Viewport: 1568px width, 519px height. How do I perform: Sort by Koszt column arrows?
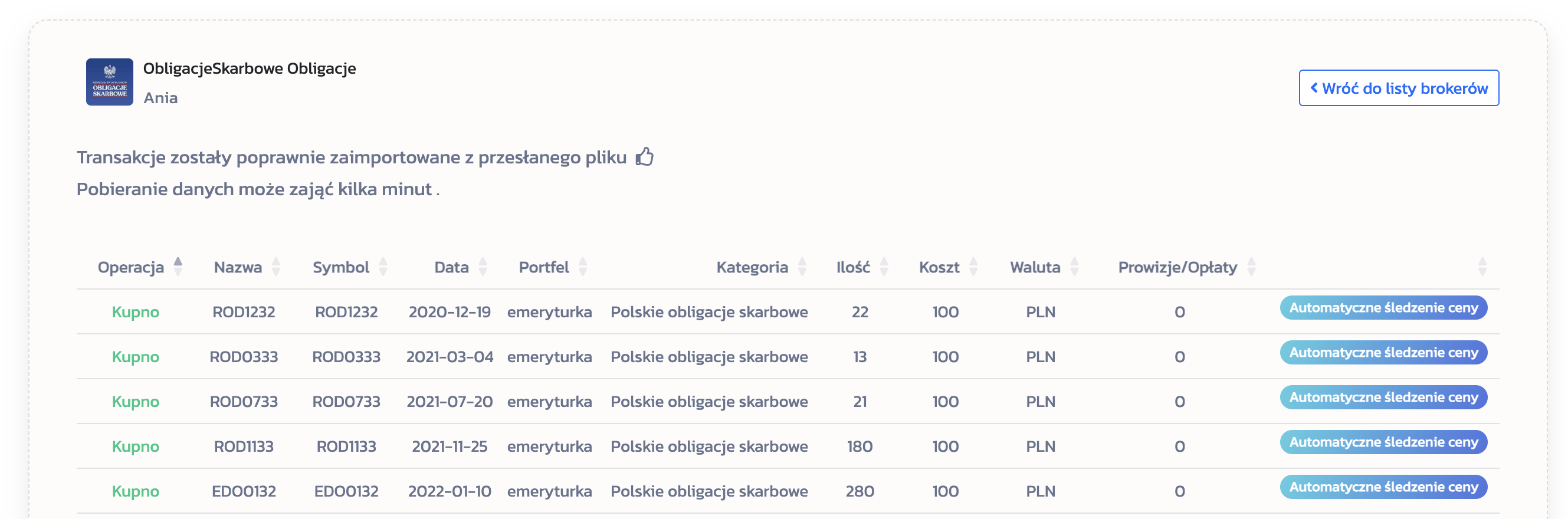(973, 267)
